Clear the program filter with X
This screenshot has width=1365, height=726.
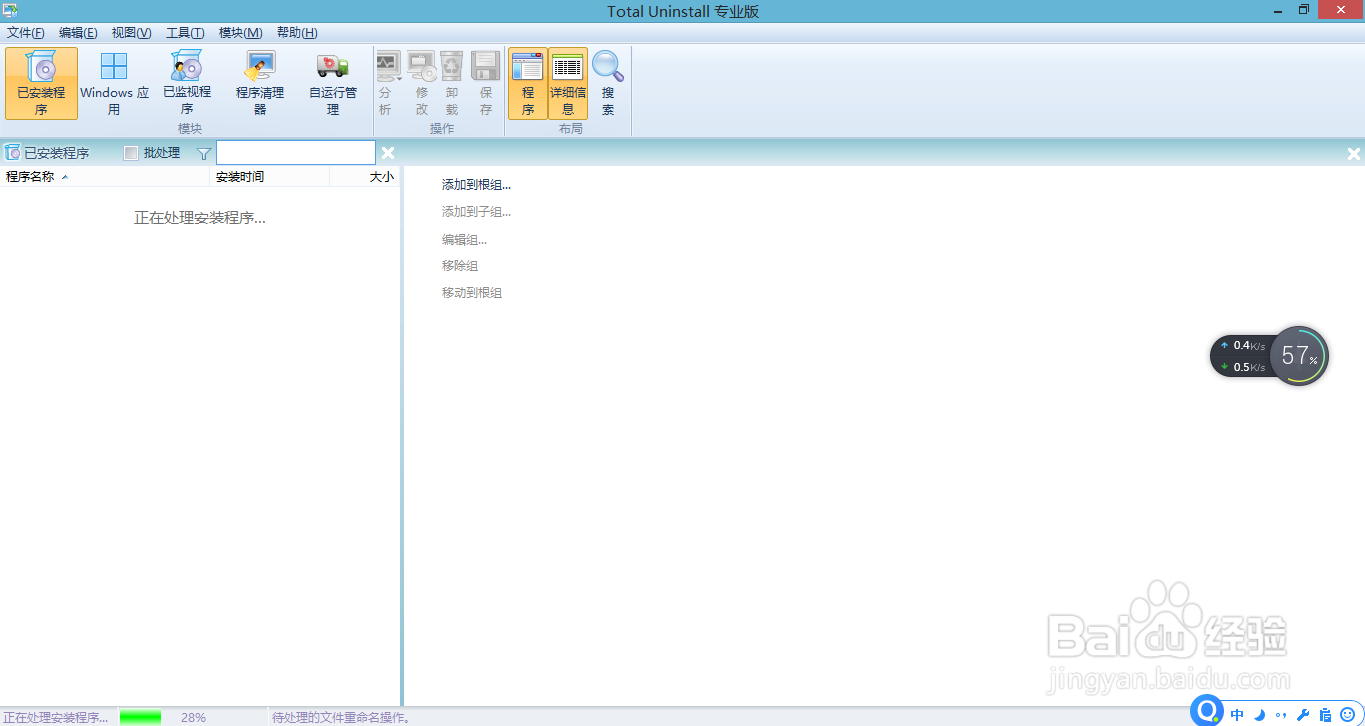388,153
